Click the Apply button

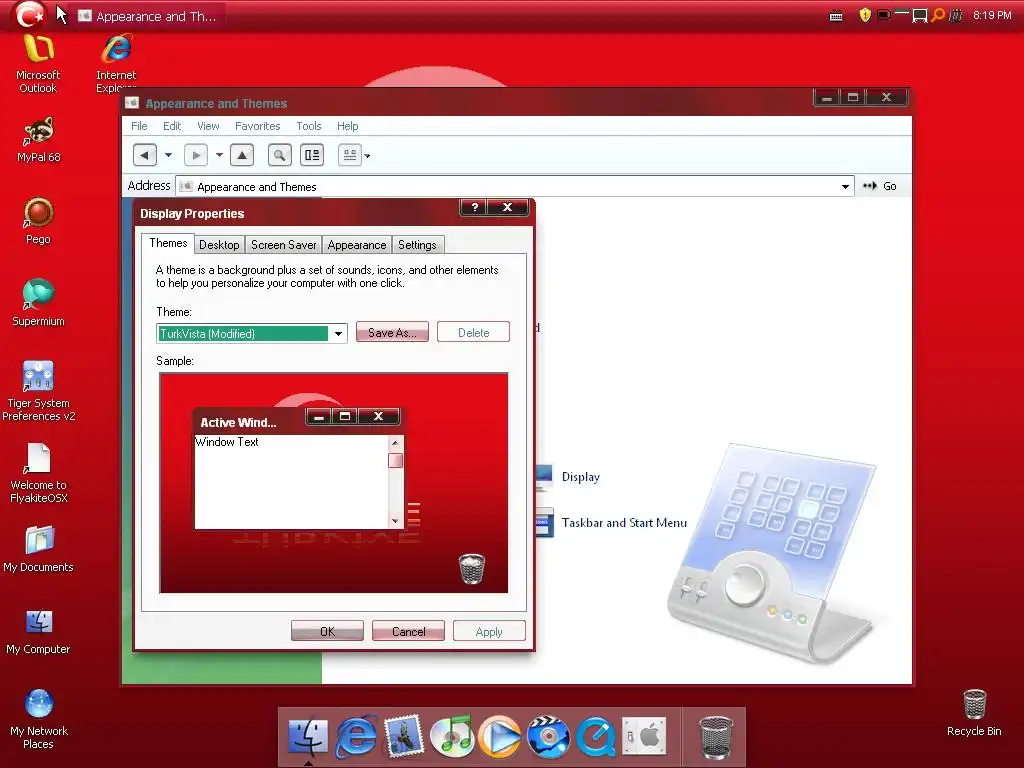489,631
